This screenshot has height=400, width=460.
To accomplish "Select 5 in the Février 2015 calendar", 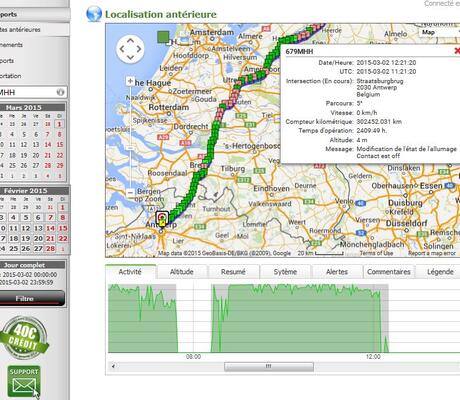I will coord(26,218).
